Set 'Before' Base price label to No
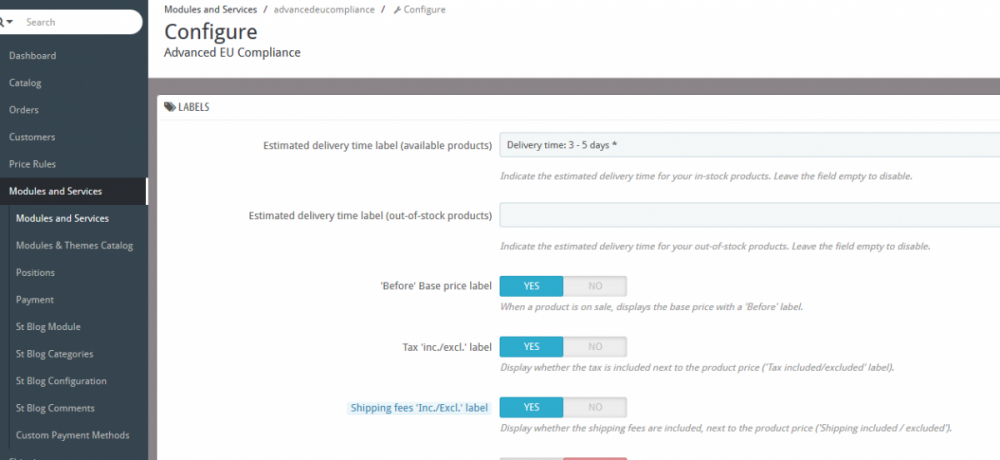Viewport: 1000px width, 460px height. point(595,286)
